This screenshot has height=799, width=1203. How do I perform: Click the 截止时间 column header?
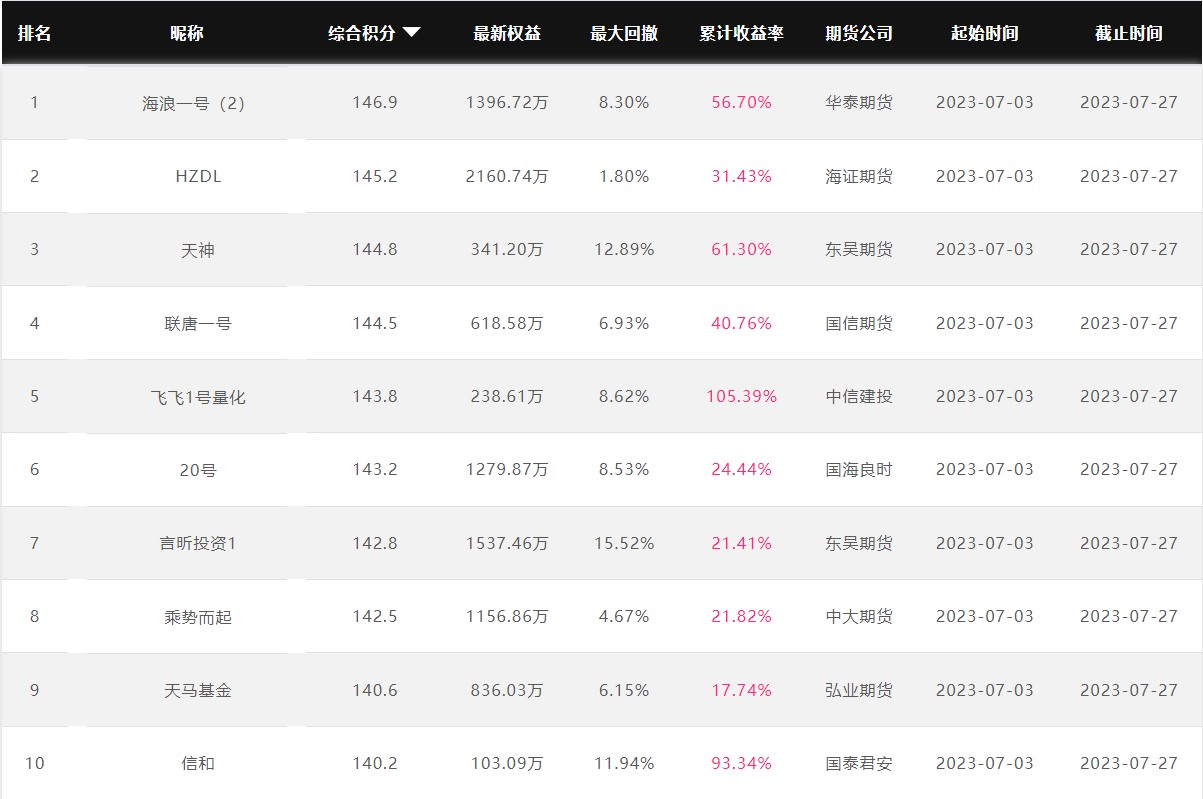coord(1129,33)
